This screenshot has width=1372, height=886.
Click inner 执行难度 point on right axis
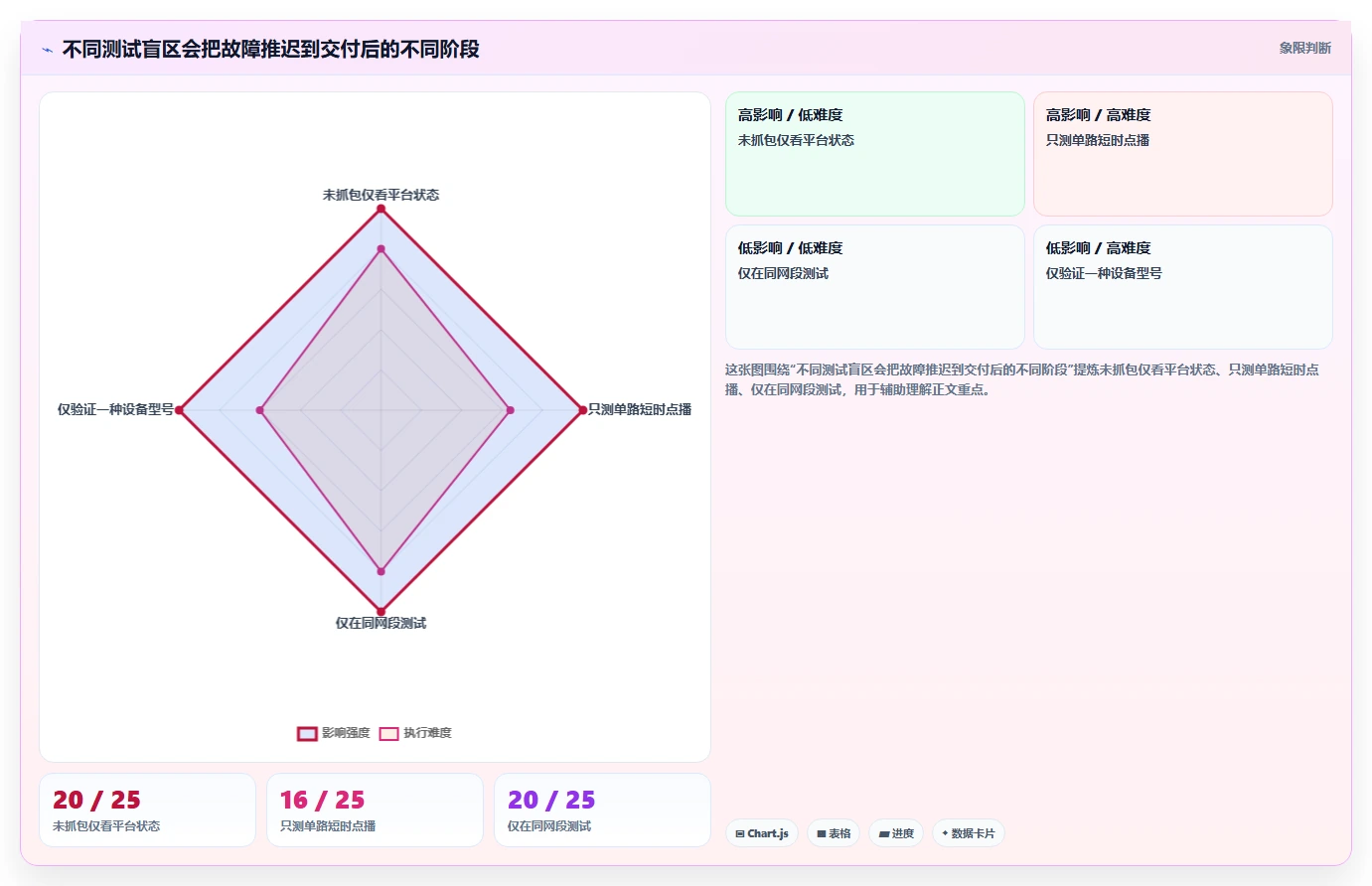click(510, 410)
